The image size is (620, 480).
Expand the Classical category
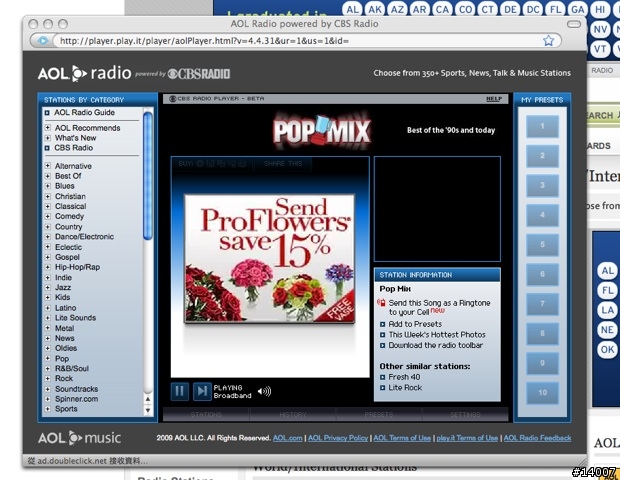(47, 206)
